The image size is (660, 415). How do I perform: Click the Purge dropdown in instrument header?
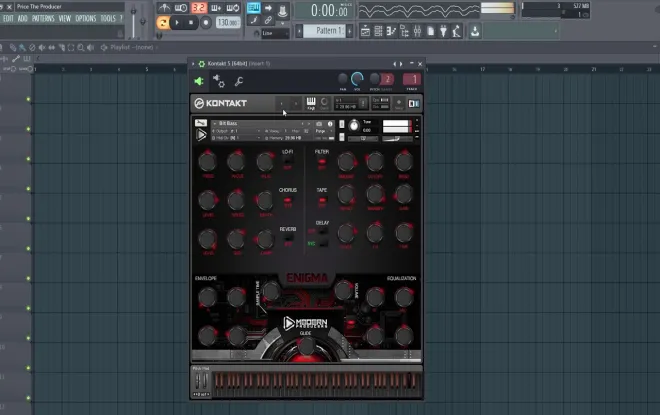coord(323,131)
